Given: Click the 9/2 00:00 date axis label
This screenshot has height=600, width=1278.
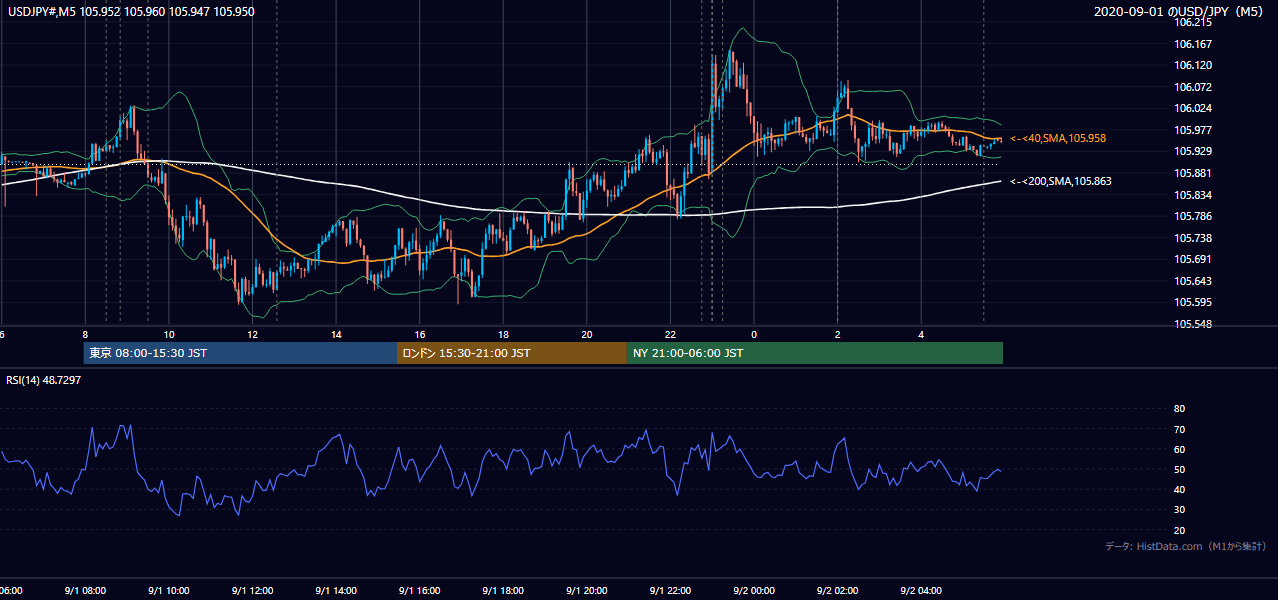Looking at the screenshot, I should [x=754, y=591].
